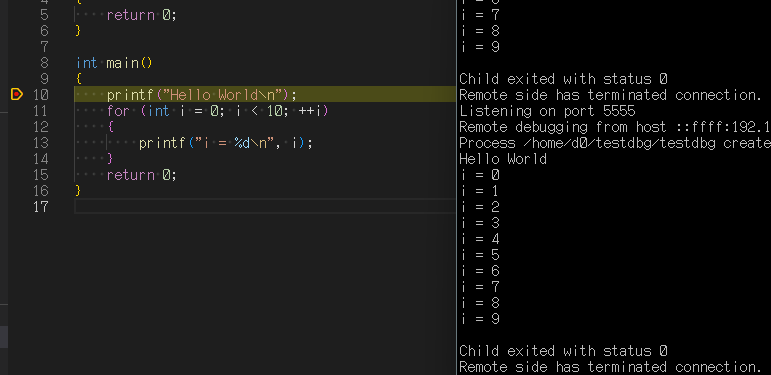Screen dimensions: 771x375
Task: Click the opening brace on line 9
Action: click(x=78, y=79)
